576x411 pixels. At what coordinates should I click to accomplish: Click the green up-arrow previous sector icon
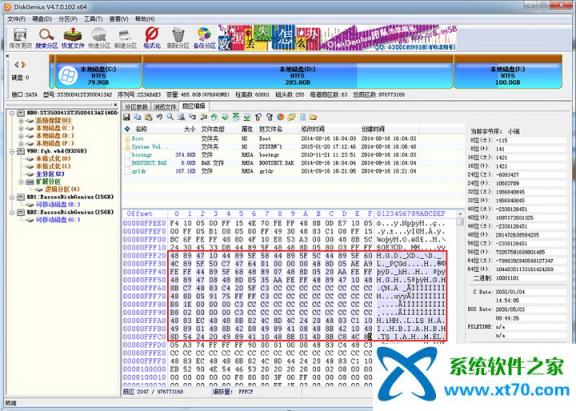(214, 117)
